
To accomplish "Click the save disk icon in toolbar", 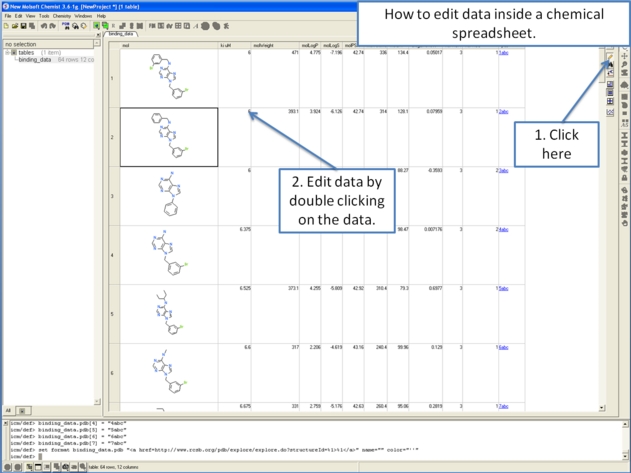I will point(22,26).
